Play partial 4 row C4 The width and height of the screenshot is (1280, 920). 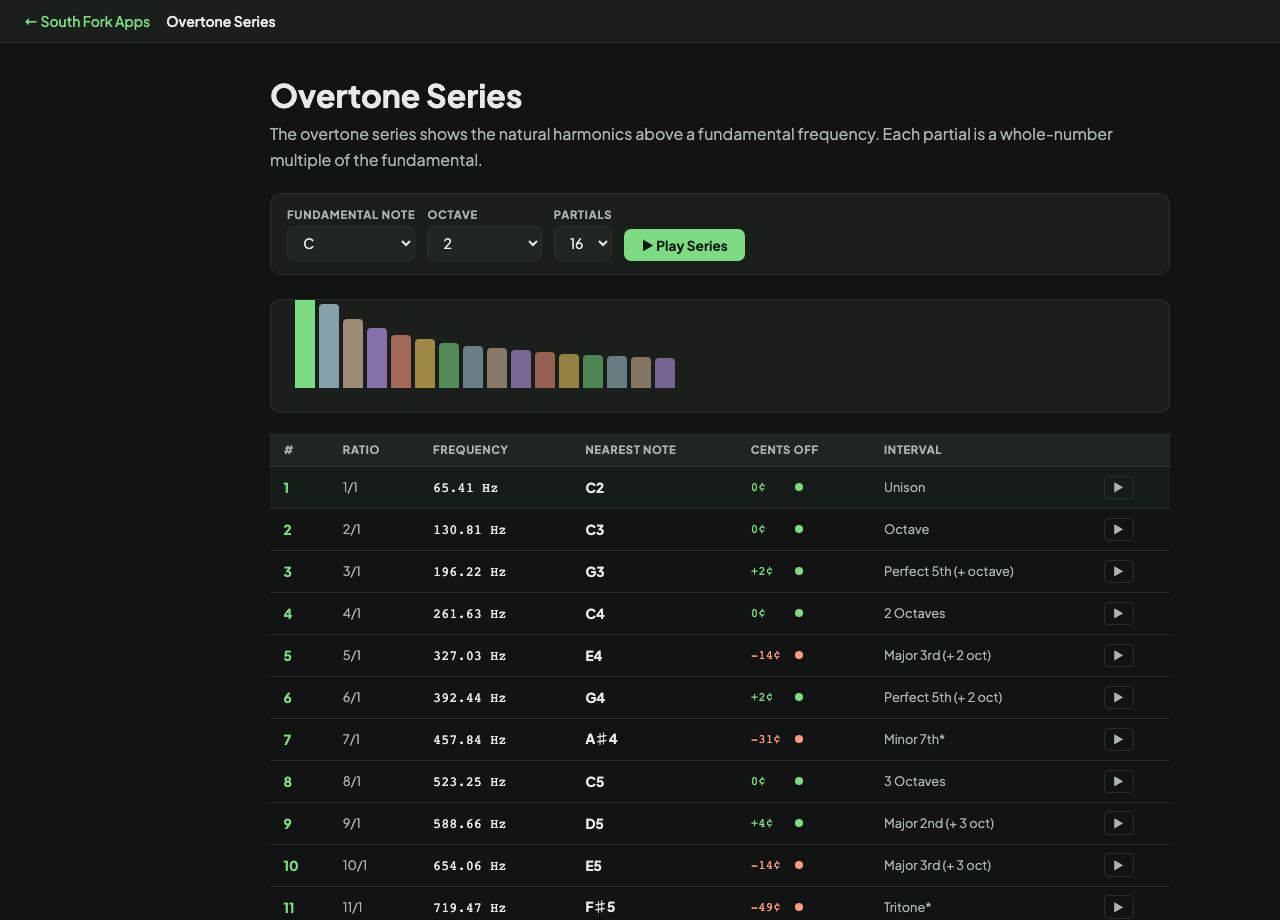(1118, 613)
